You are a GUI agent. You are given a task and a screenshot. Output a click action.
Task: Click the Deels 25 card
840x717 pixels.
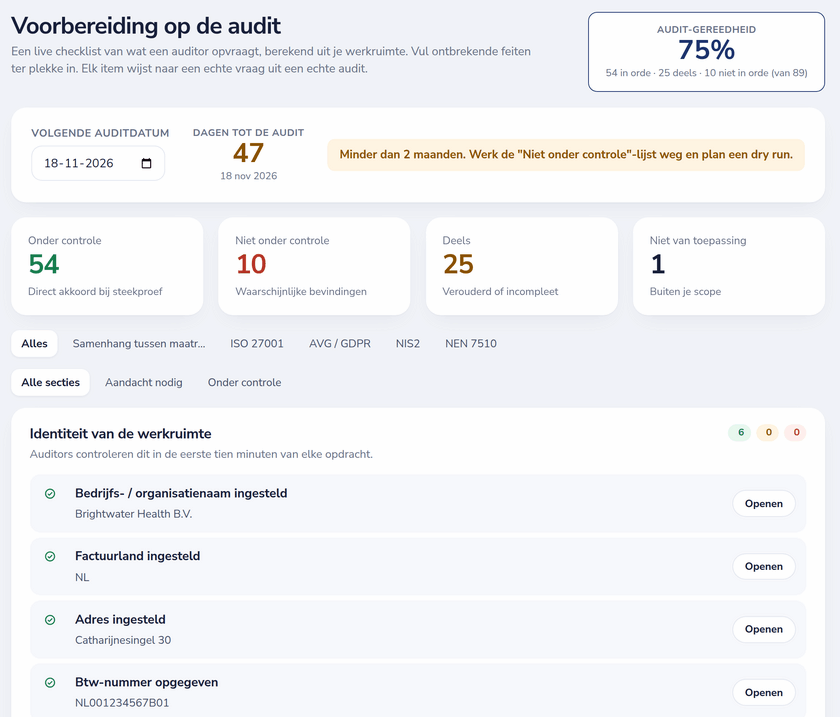click(x=522, y=266)
